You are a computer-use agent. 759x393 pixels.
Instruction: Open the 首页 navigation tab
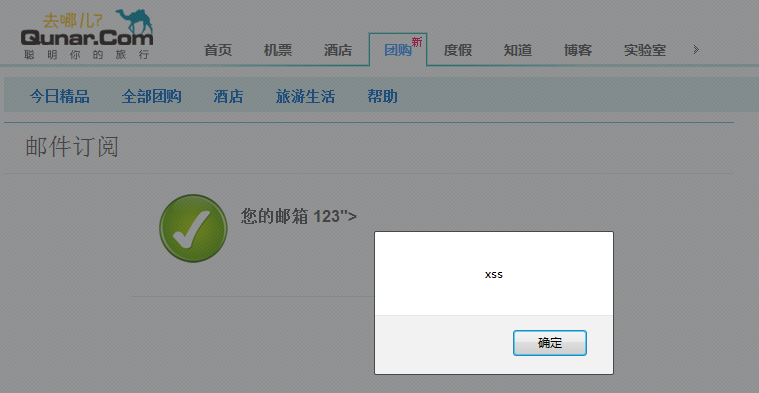[218, 50]
